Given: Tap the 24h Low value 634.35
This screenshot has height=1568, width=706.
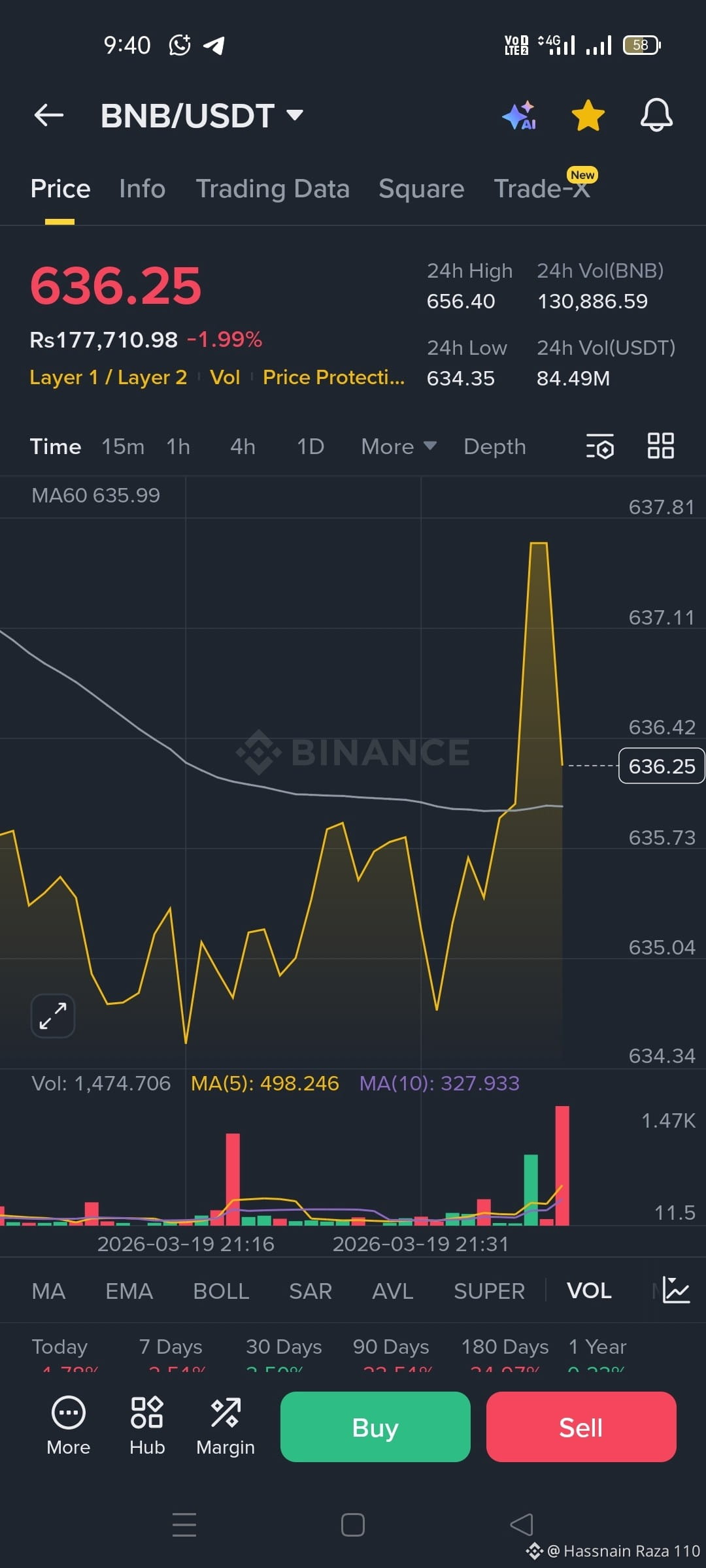Looking at the screenshot, I should (461, 378).
